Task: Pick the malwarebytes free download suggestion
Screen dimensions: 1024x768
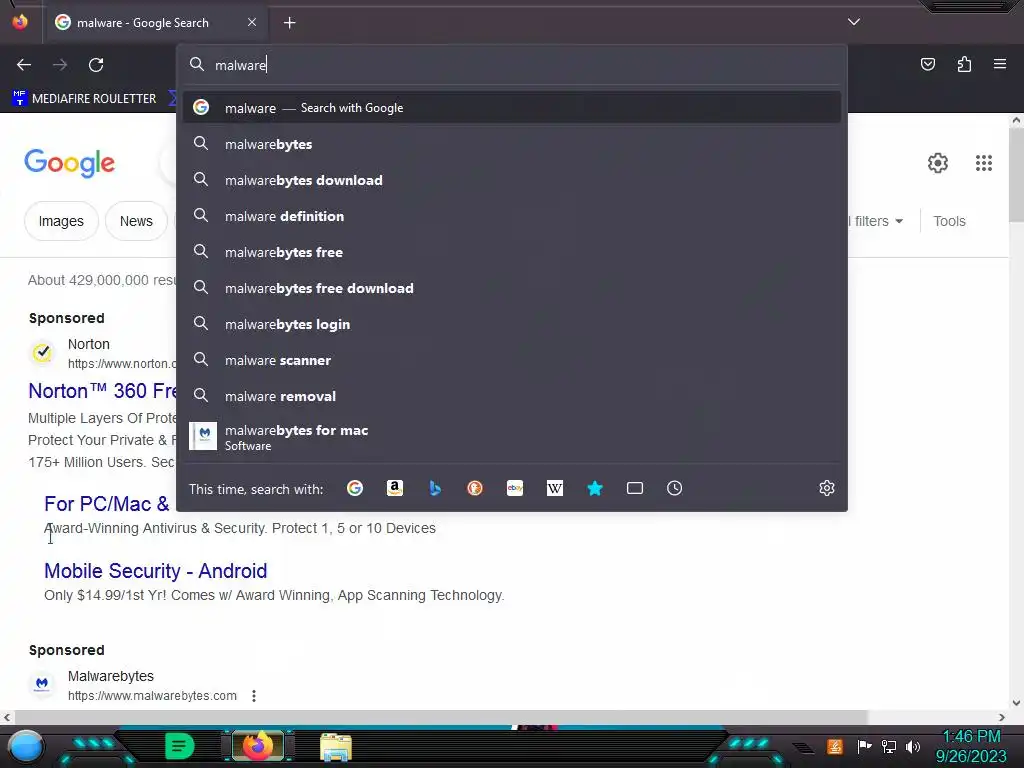Action: 512,287
